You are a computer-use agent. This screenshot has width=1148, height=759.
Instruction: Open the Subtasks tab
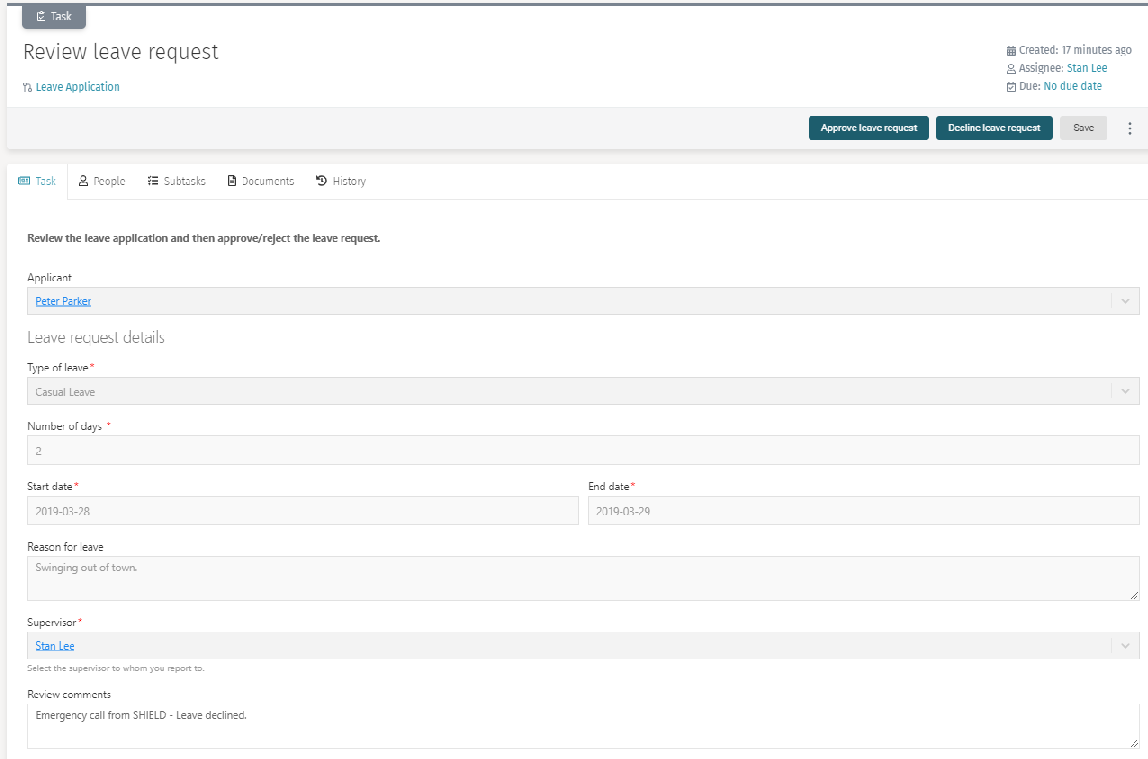[176, 181]
